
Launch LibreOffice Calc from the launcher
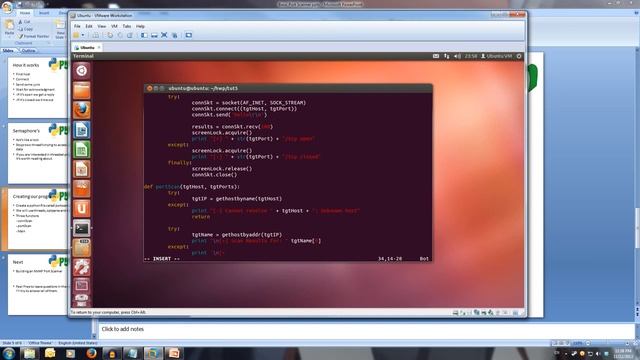(x=82, y=149)
